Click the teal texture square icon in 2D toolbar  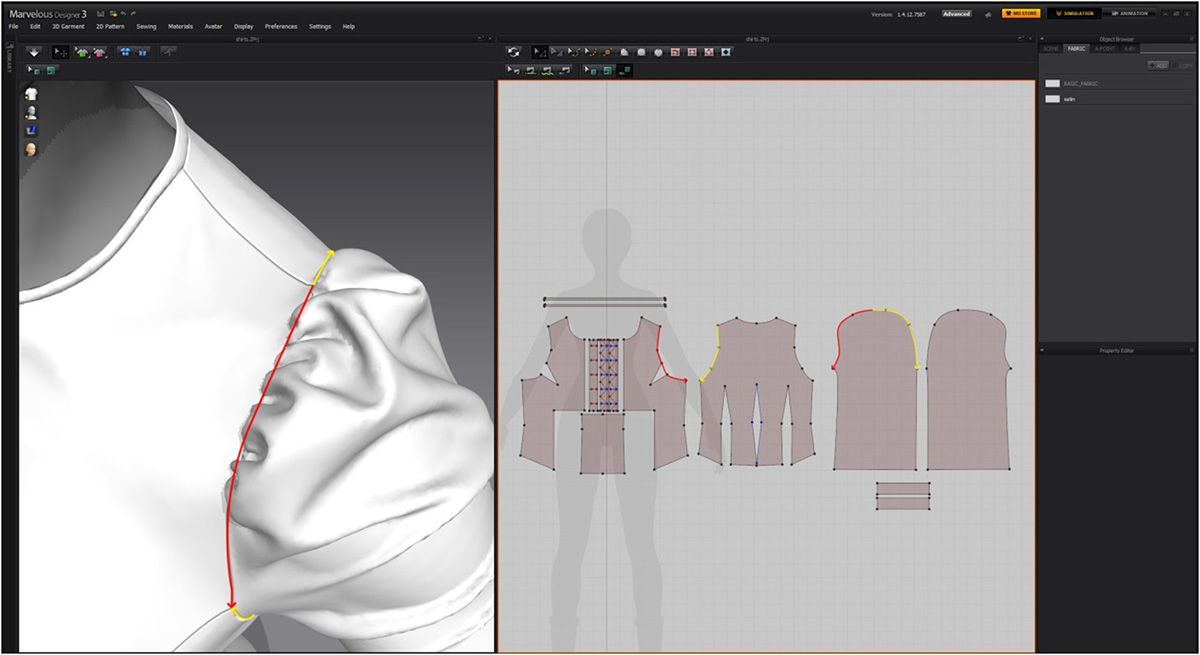coord(607,70)
